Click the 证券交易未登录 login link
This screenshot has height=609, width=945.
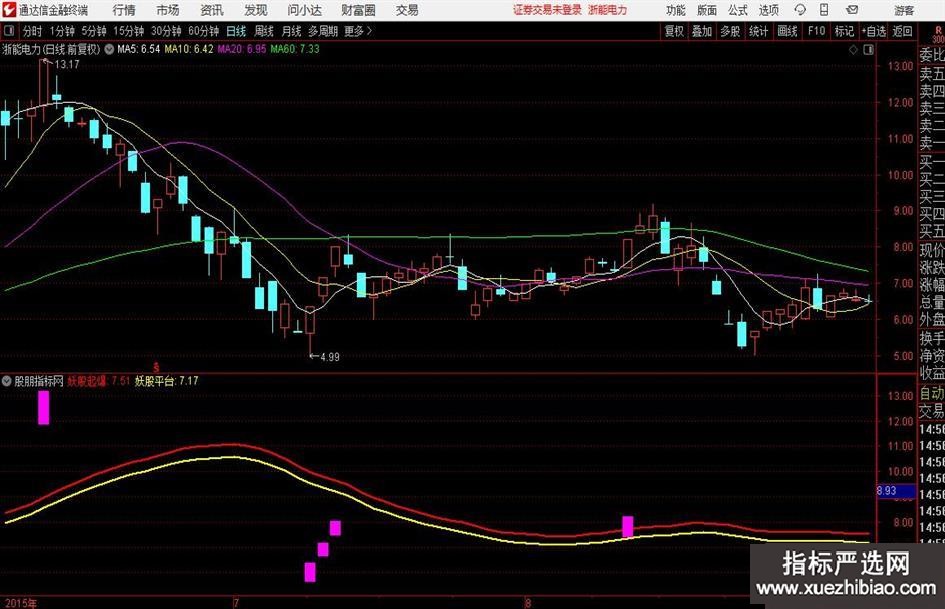click(546, 10)
